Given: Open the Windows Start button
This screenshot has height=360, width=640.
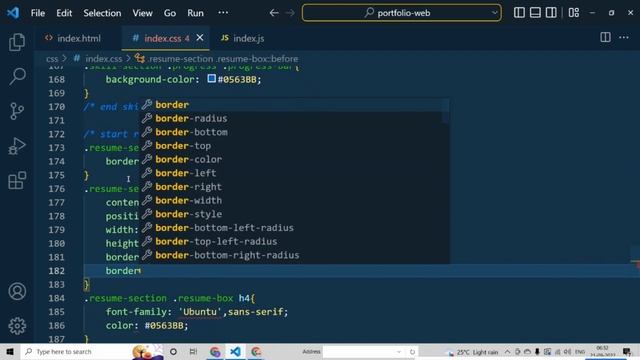Looking at the screenshot, I should 10,351.
